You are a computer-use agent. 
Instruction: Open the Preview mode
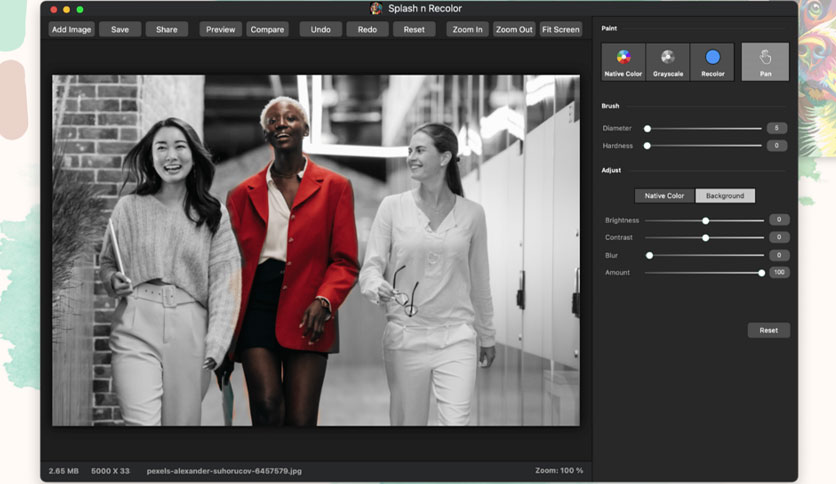click(220, 29)
